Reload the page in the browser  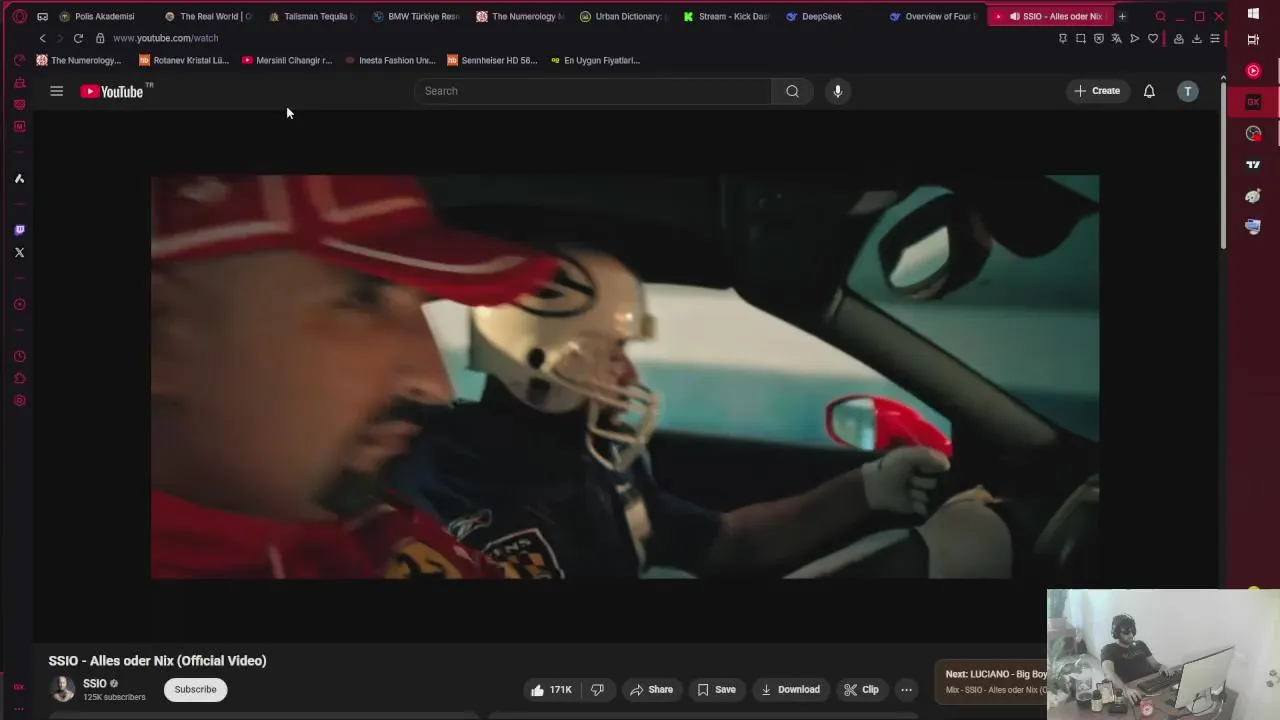coord(78,38)
